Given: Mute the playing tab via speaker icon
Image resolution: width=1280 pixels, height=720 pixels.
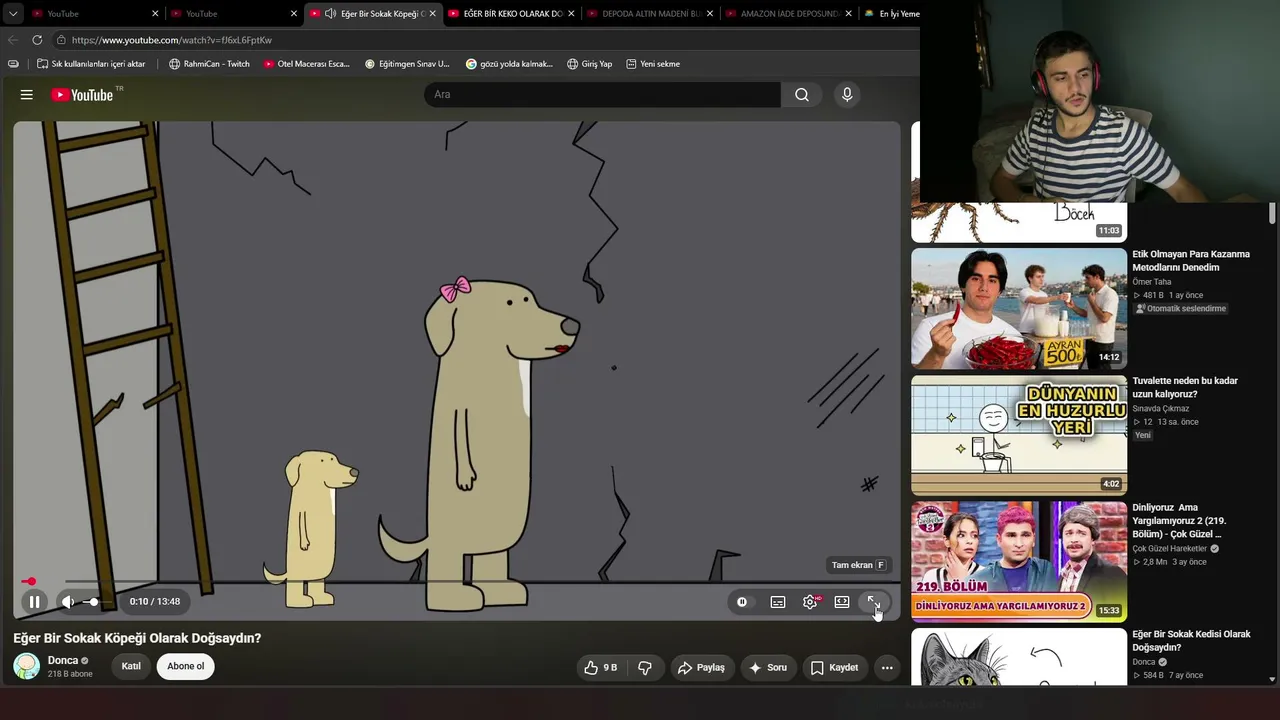Looking at the screenshot, I should click(330, 14).
